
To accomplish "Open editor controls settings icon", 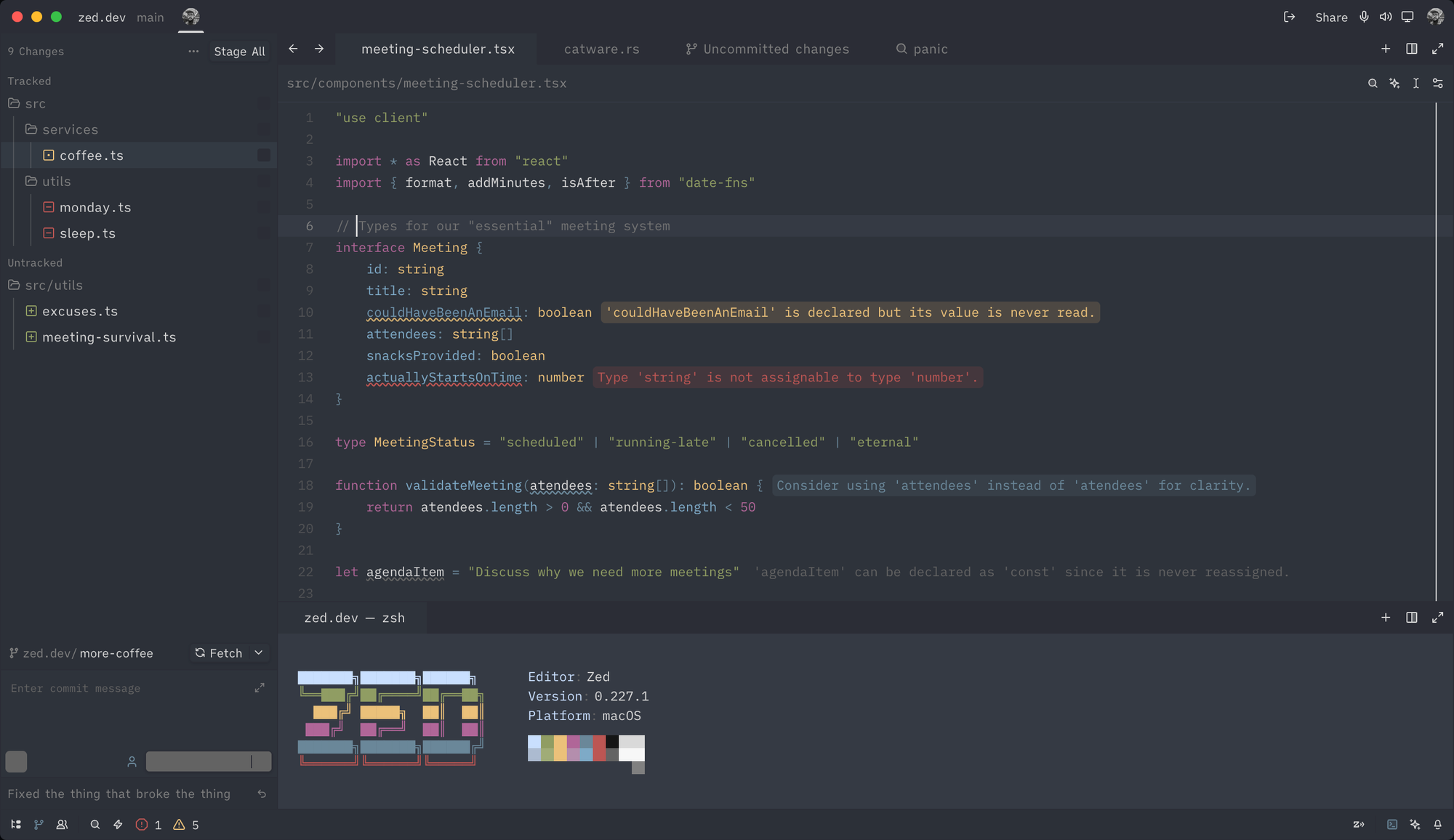I will pyautogui.click(x=1437, y=84).
